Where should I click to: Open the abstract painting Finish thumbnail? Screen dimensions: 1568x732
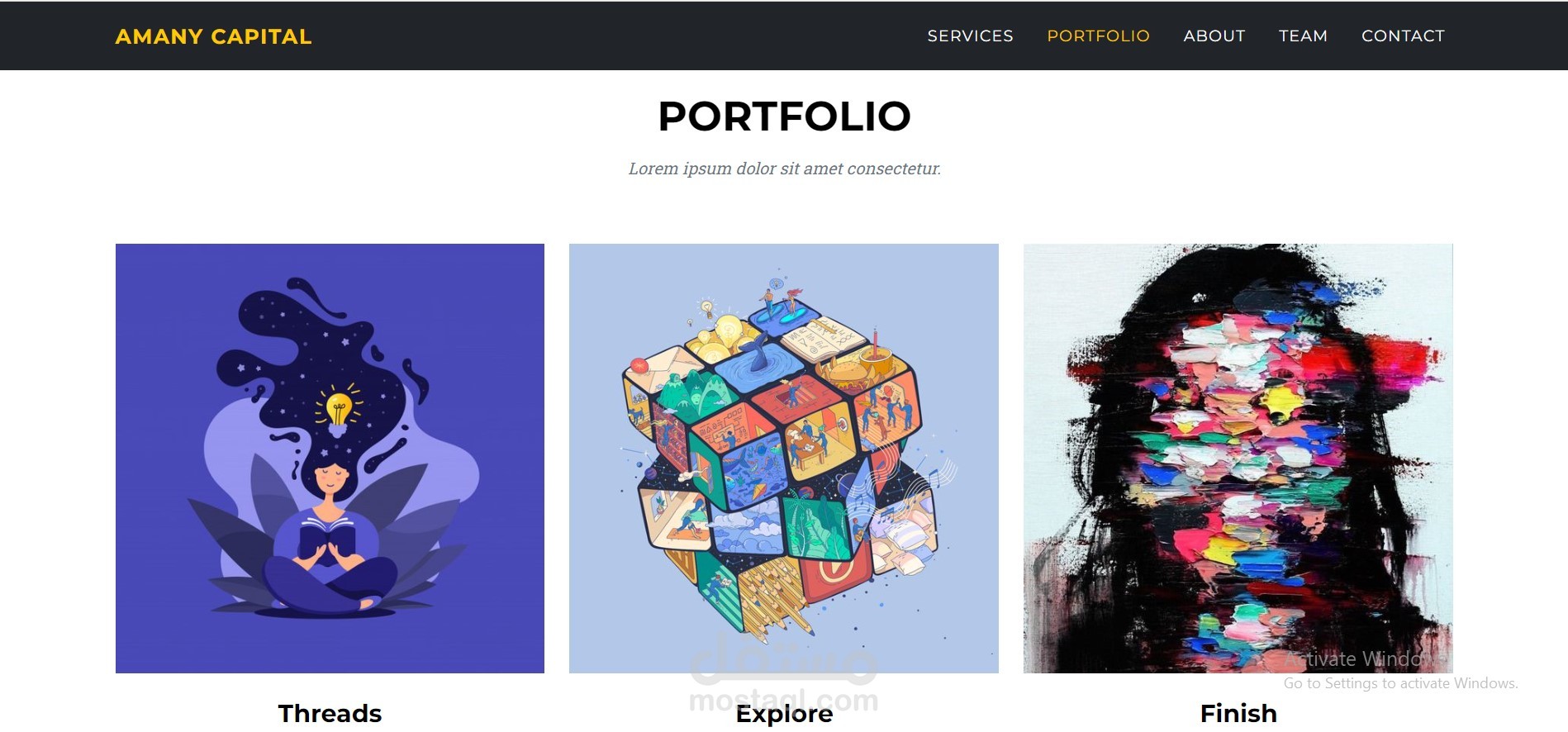(1238, 458)
